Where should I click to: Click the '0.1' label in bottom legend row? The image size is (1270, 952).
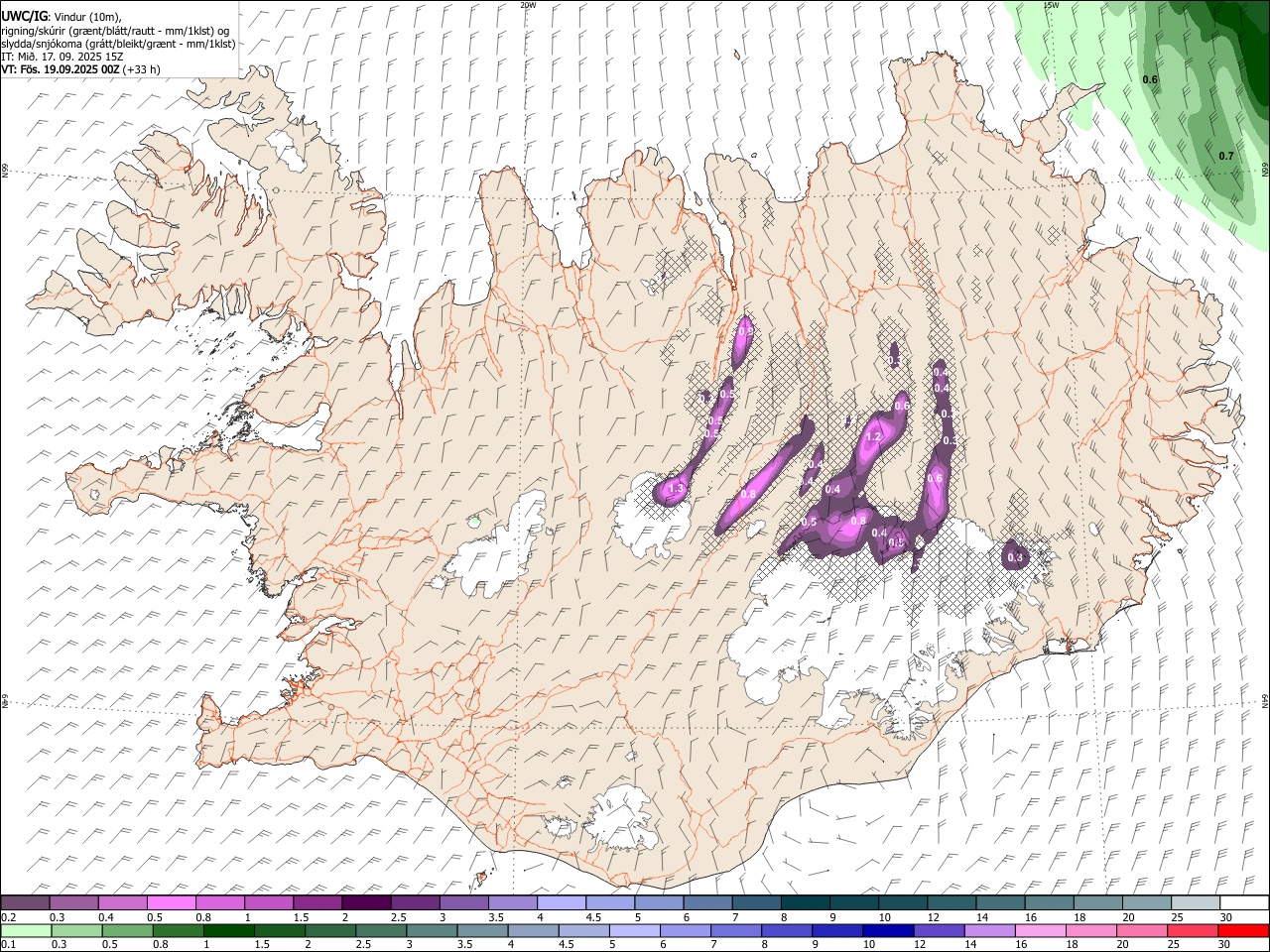point(9,944)
